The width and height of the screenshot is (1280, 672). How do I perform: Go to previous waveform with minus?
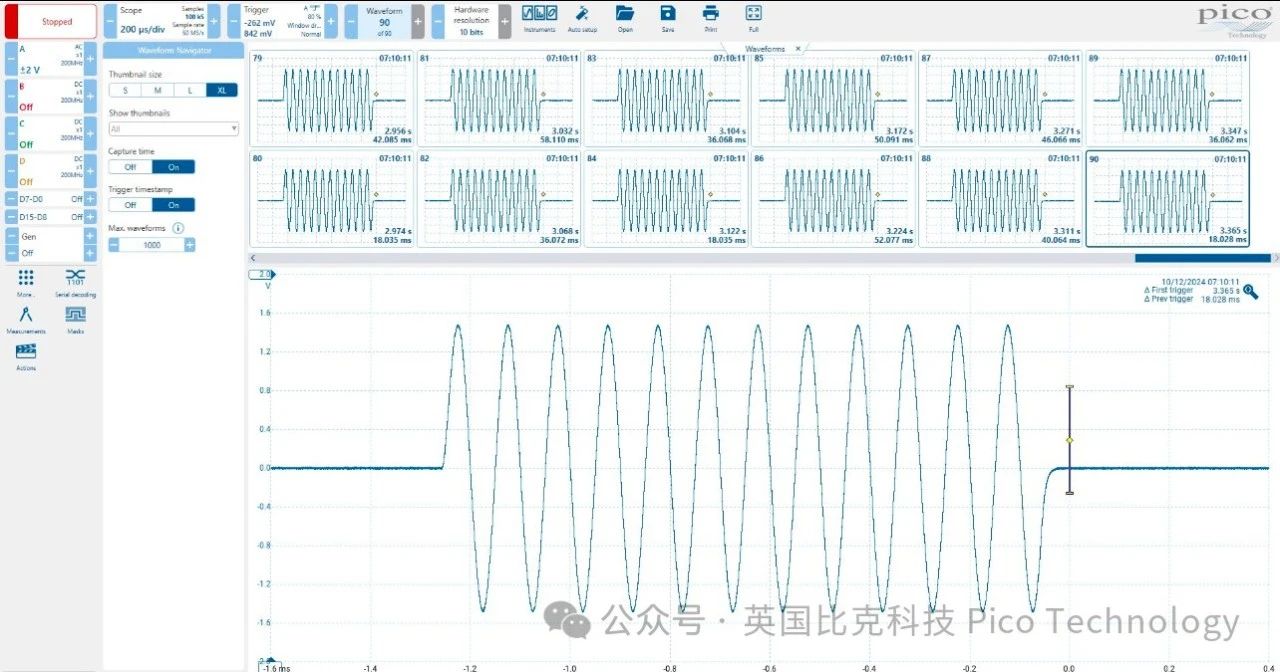pos(351,21)
